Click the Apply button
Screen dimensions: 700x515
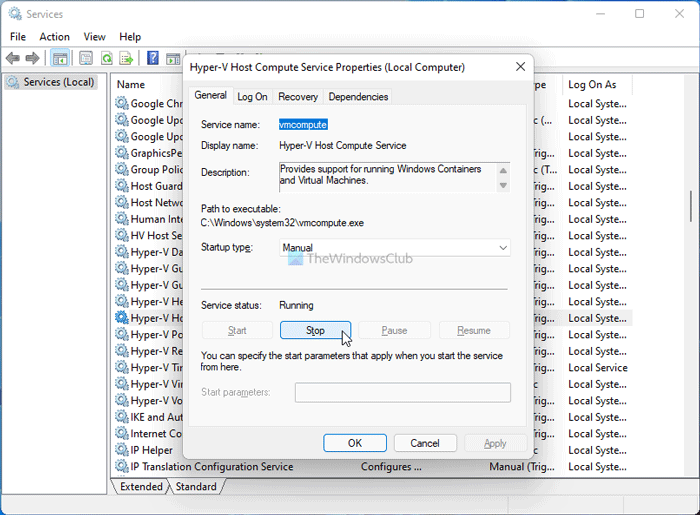[x=495, y=443]
